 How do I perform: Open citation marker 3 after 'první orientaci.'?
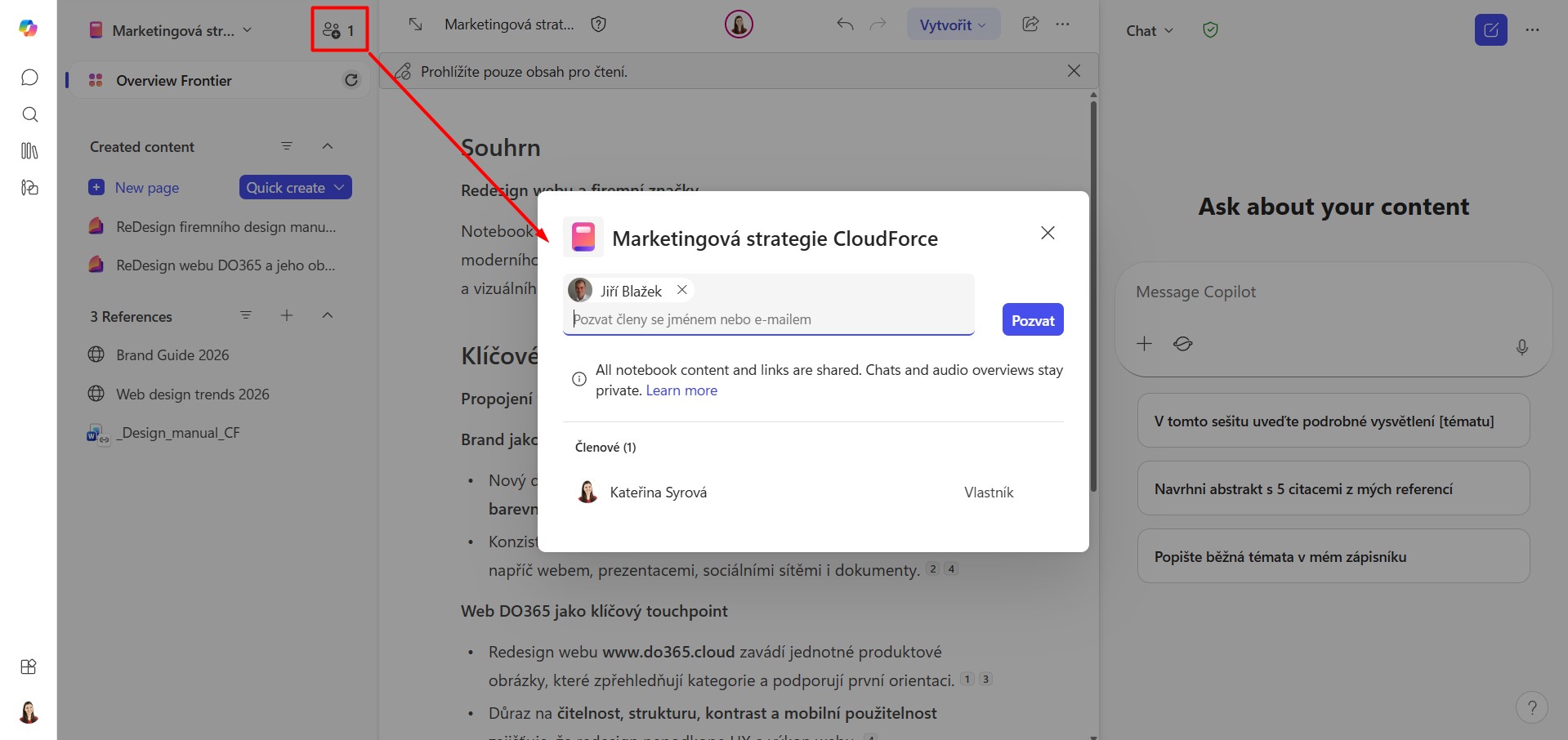(985, 679)
